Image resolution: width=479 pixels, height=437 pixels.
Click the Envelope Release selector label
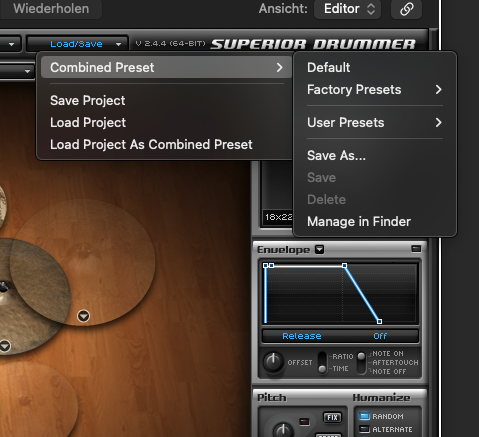302,336
